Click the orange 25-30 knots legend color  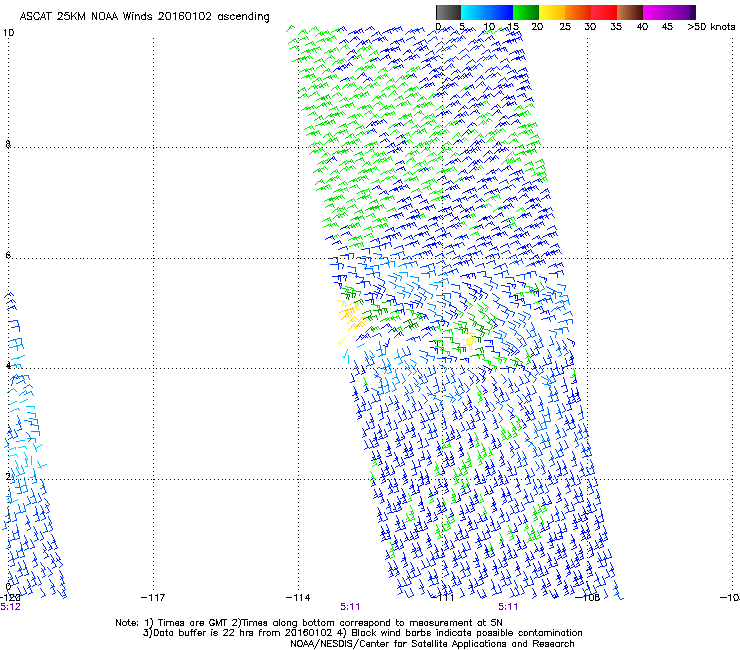coord(578,12)
